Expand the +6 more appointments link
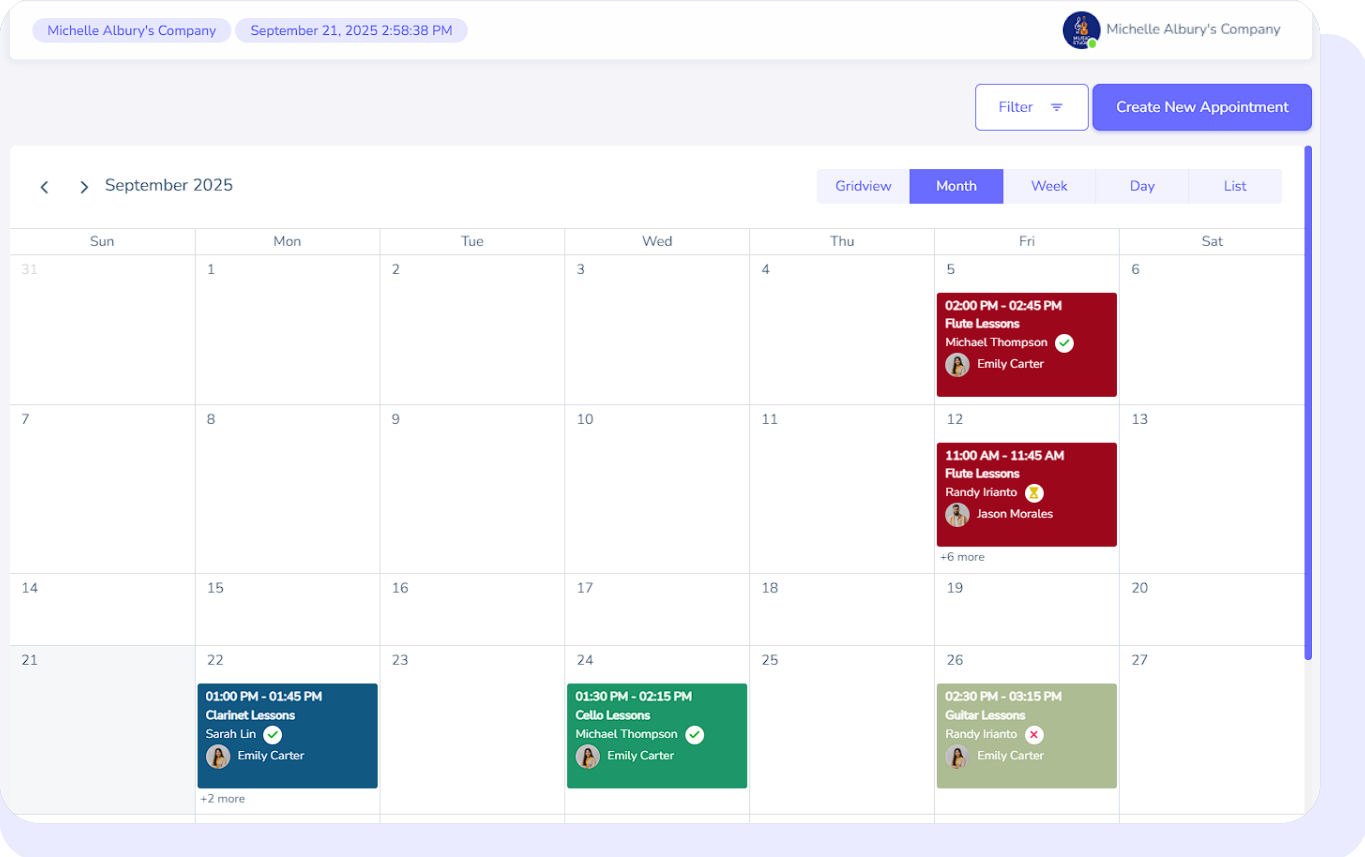Viewport: 1365px width, 857px height. (962, 557)
